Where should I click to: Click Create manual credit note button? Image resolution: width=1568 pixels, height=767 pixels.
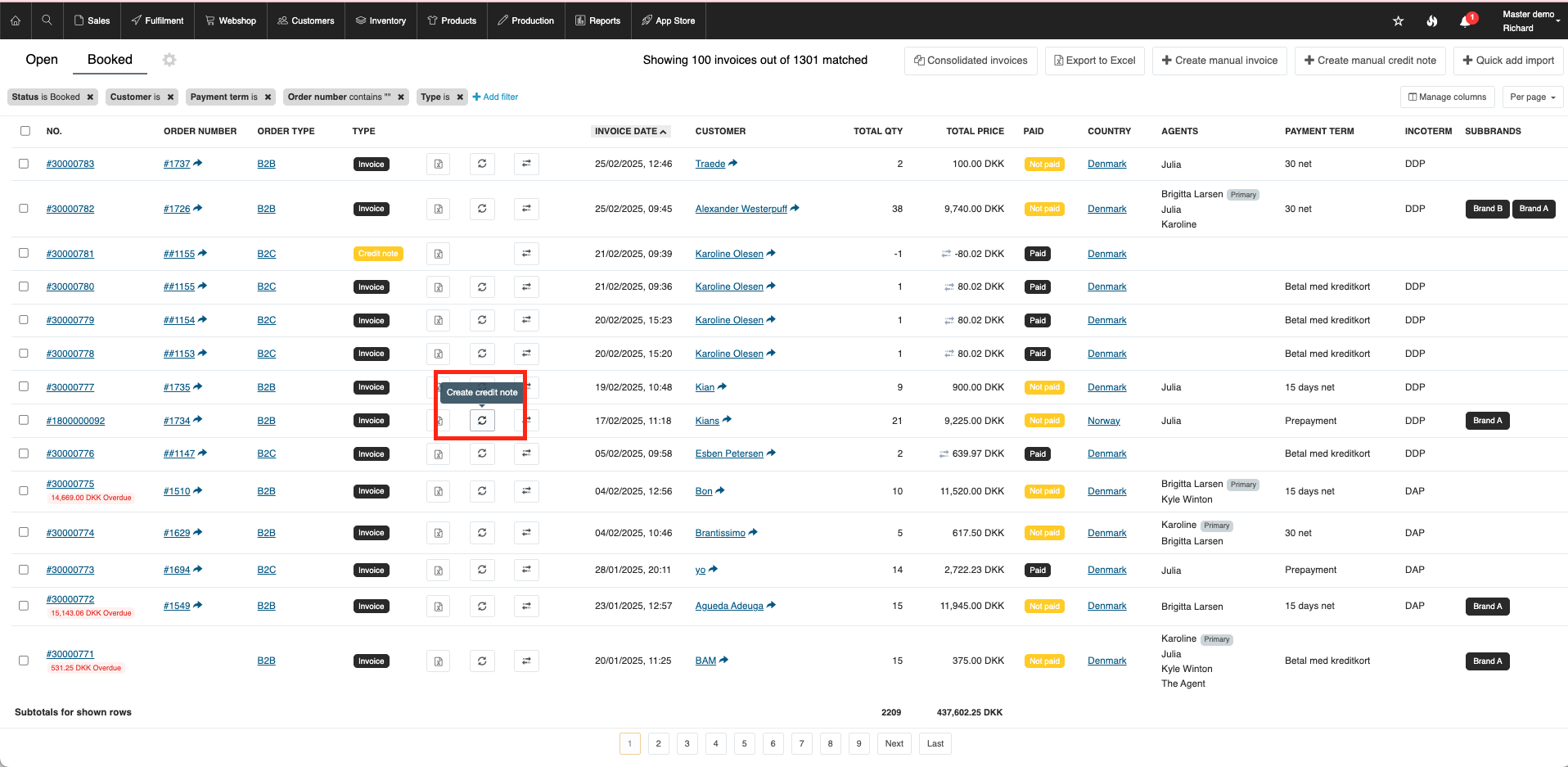pyautogui.click(x=1370, y=61)
